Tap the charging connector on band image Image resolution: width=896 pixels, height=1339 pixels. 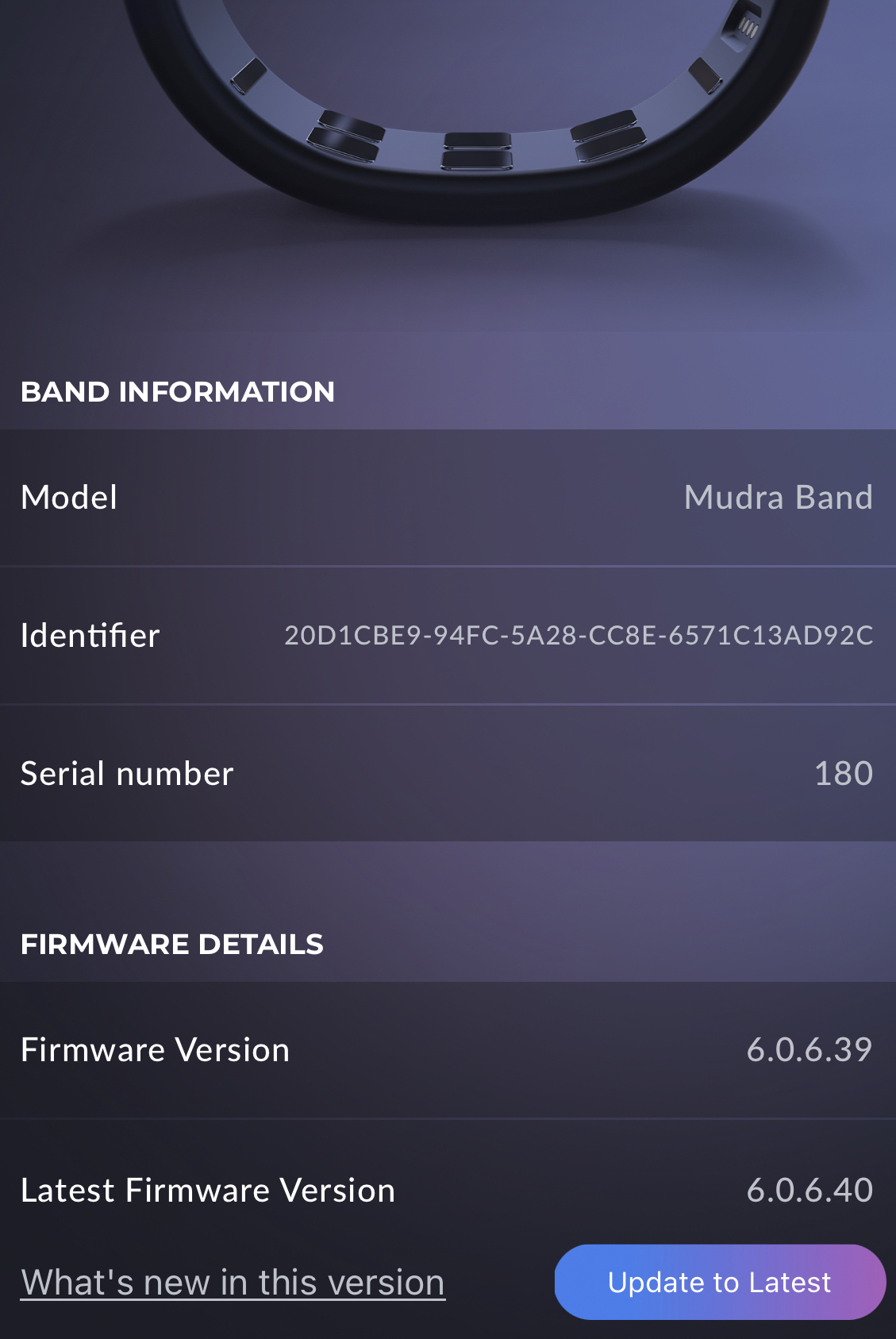(741, 25)
